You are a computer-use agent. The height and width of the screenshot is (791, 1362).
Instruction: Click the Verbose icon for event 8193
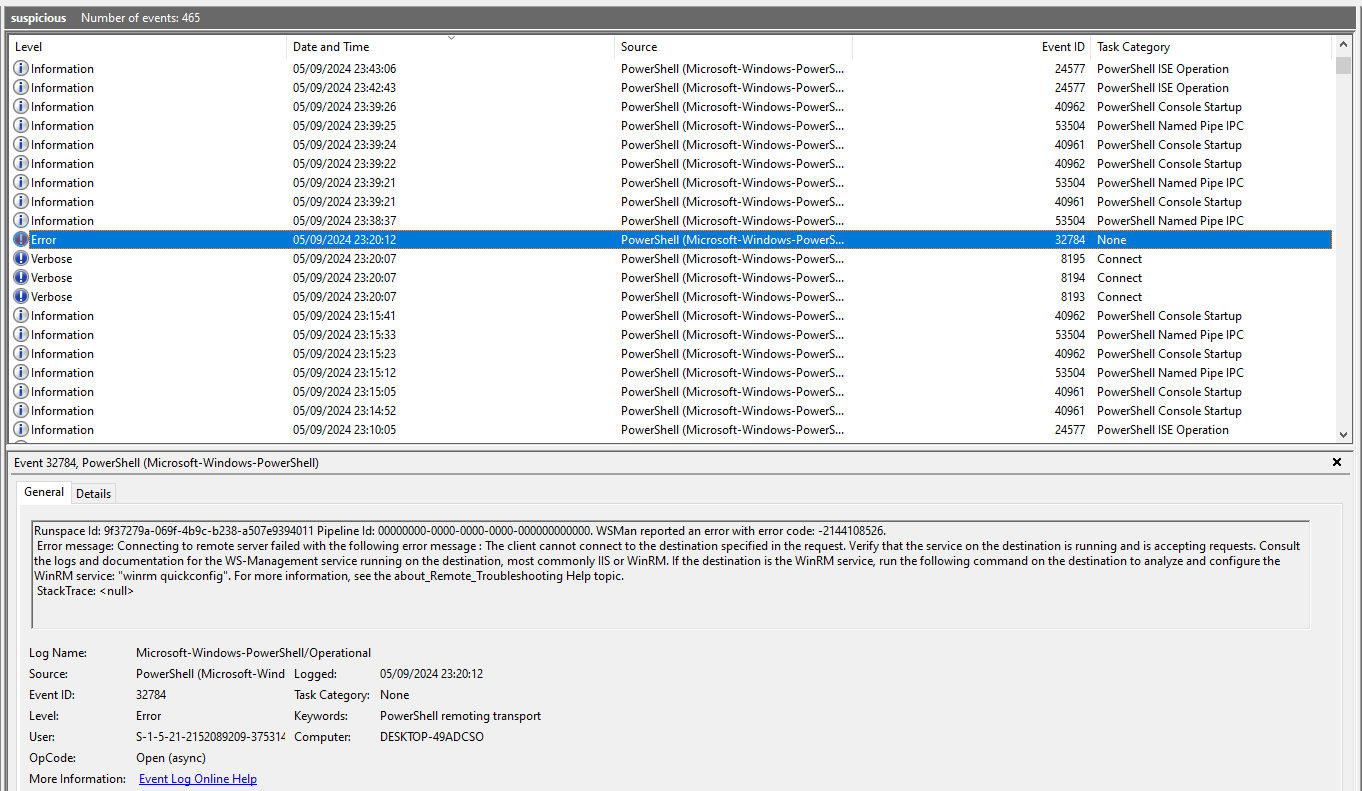[21, 297]
